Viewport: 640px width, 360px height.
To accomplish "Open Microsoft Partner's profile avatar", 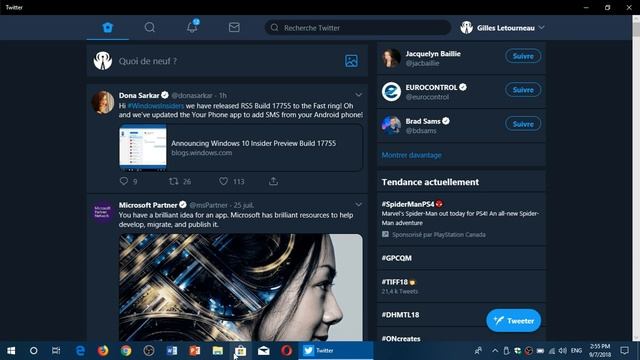I will (x=103, y=211).
